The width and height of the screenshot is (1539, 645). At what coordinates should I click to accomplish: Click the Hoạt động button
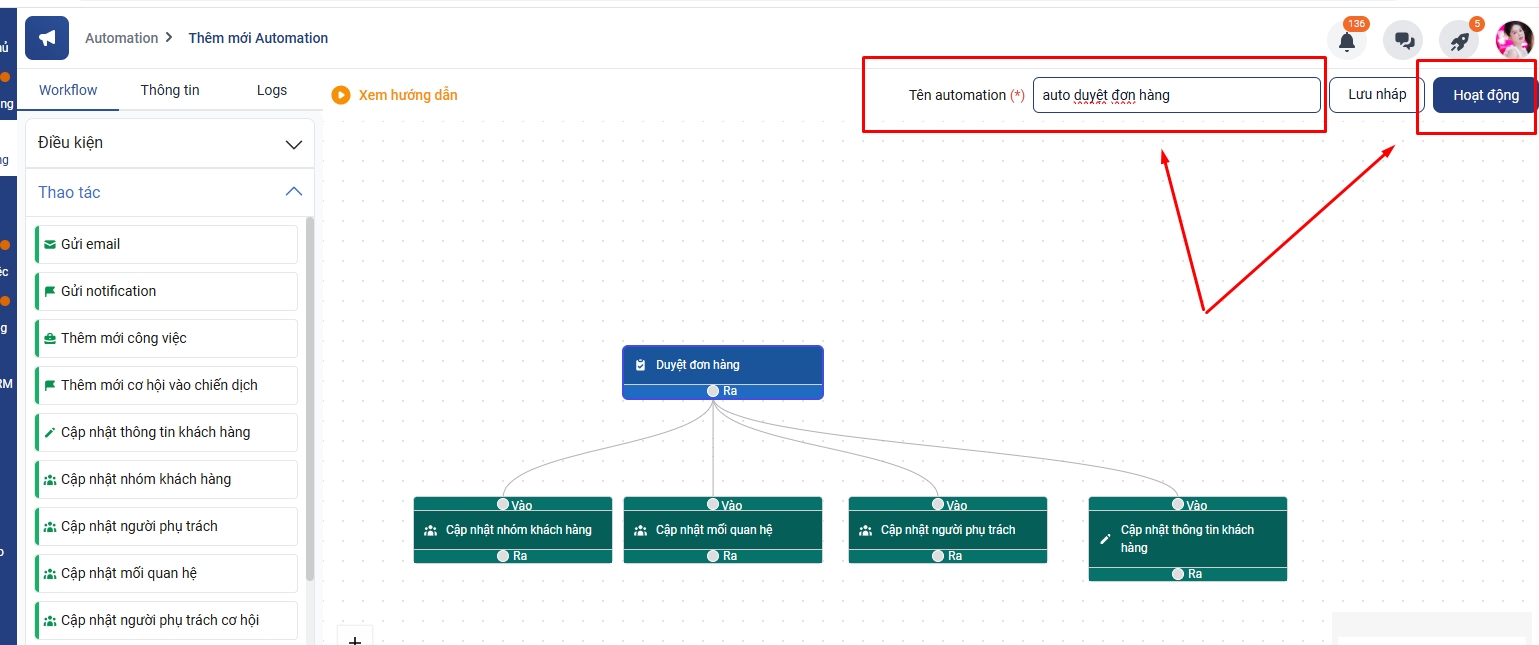[1485, 95]
